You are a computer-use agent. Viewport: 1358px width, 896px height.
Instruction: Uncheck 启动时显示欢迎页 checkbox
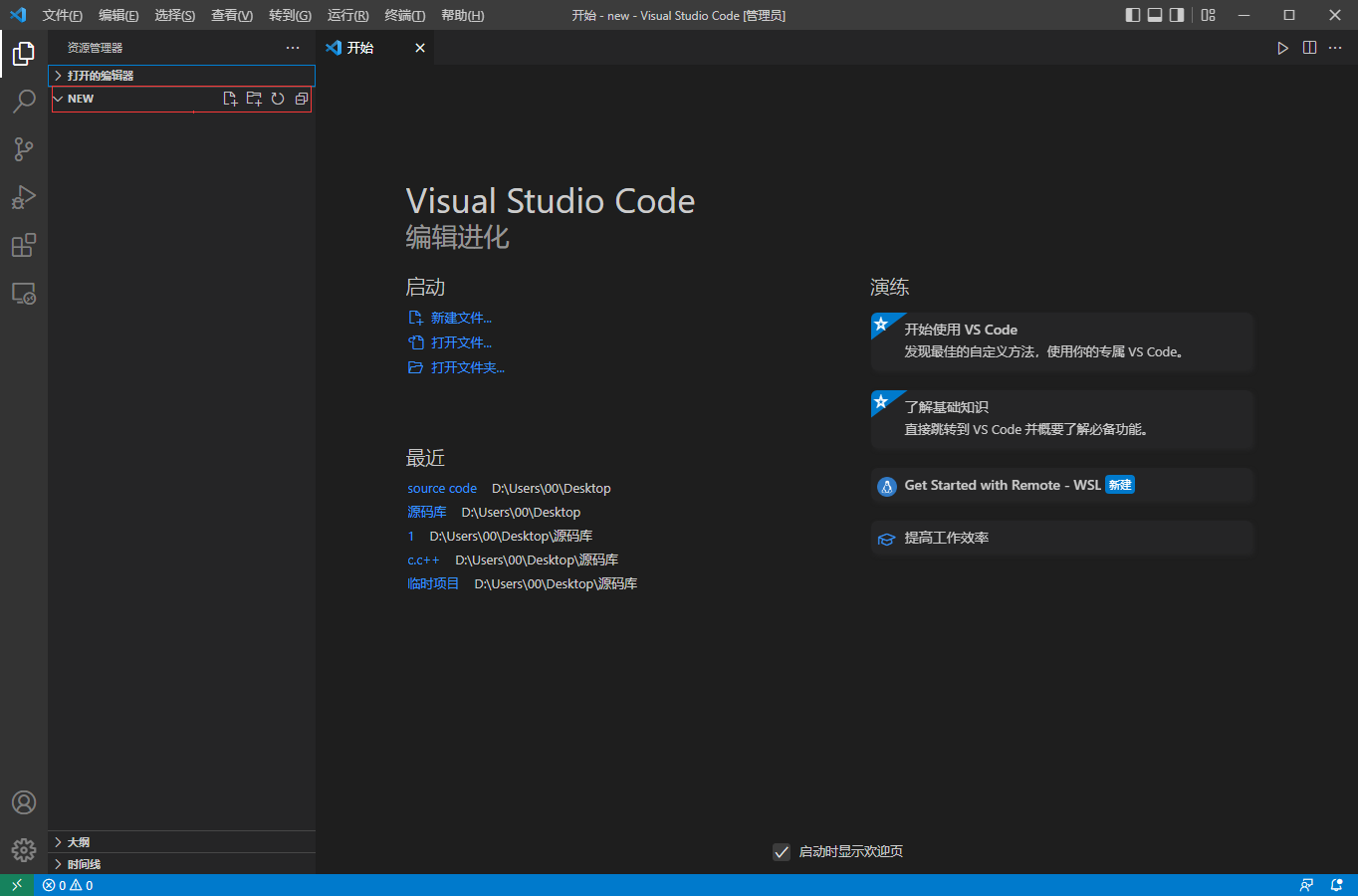782,851
